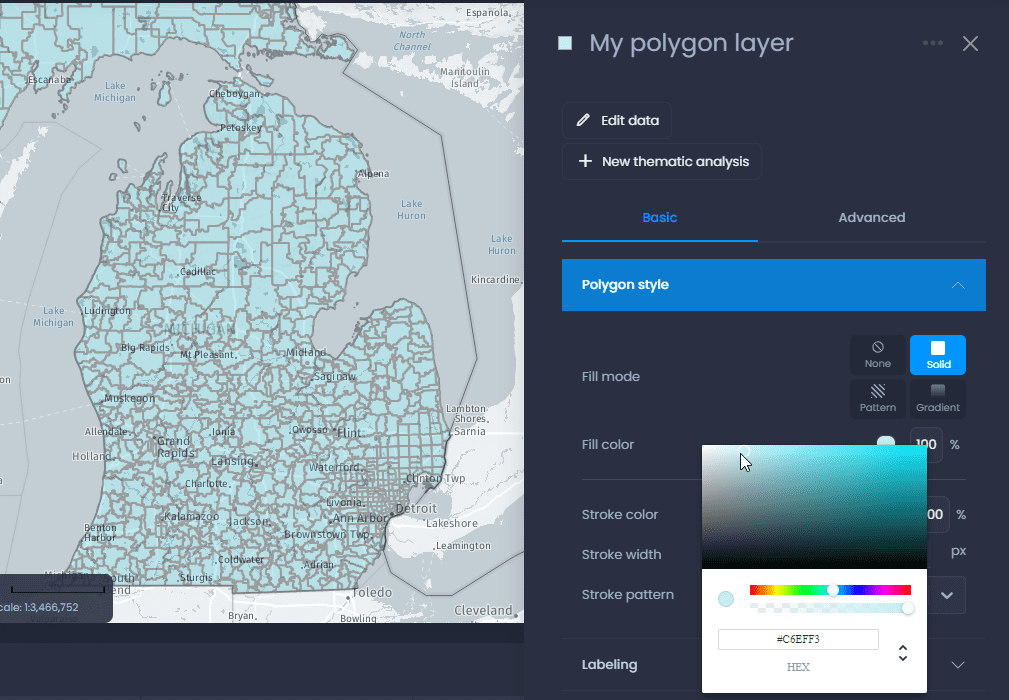Image resolution: width=1009 pixels, height=700 pixels.
Task: Open the Stroke pattern dropdown
Action: click(947, 595)
